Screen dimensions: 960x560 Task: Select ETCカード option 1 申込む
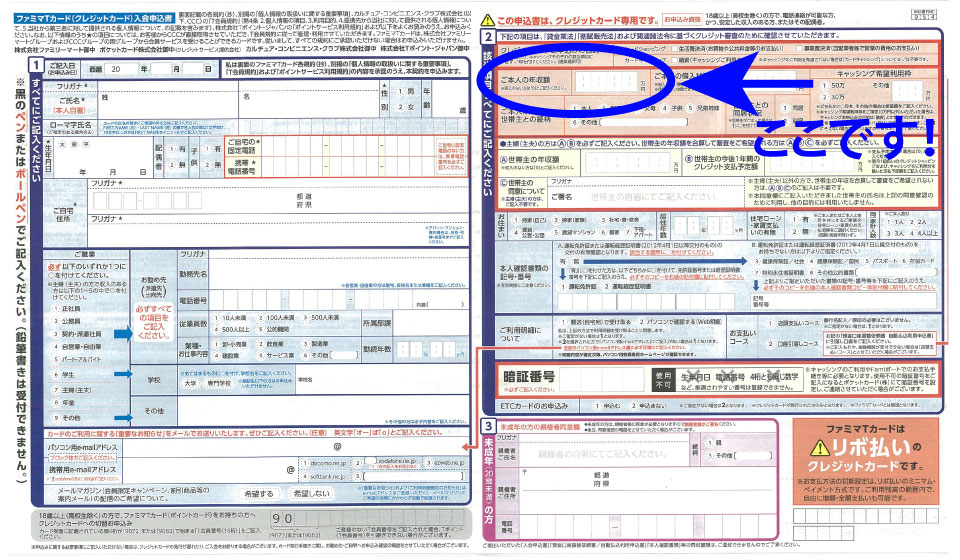click(x=607, y=405)
